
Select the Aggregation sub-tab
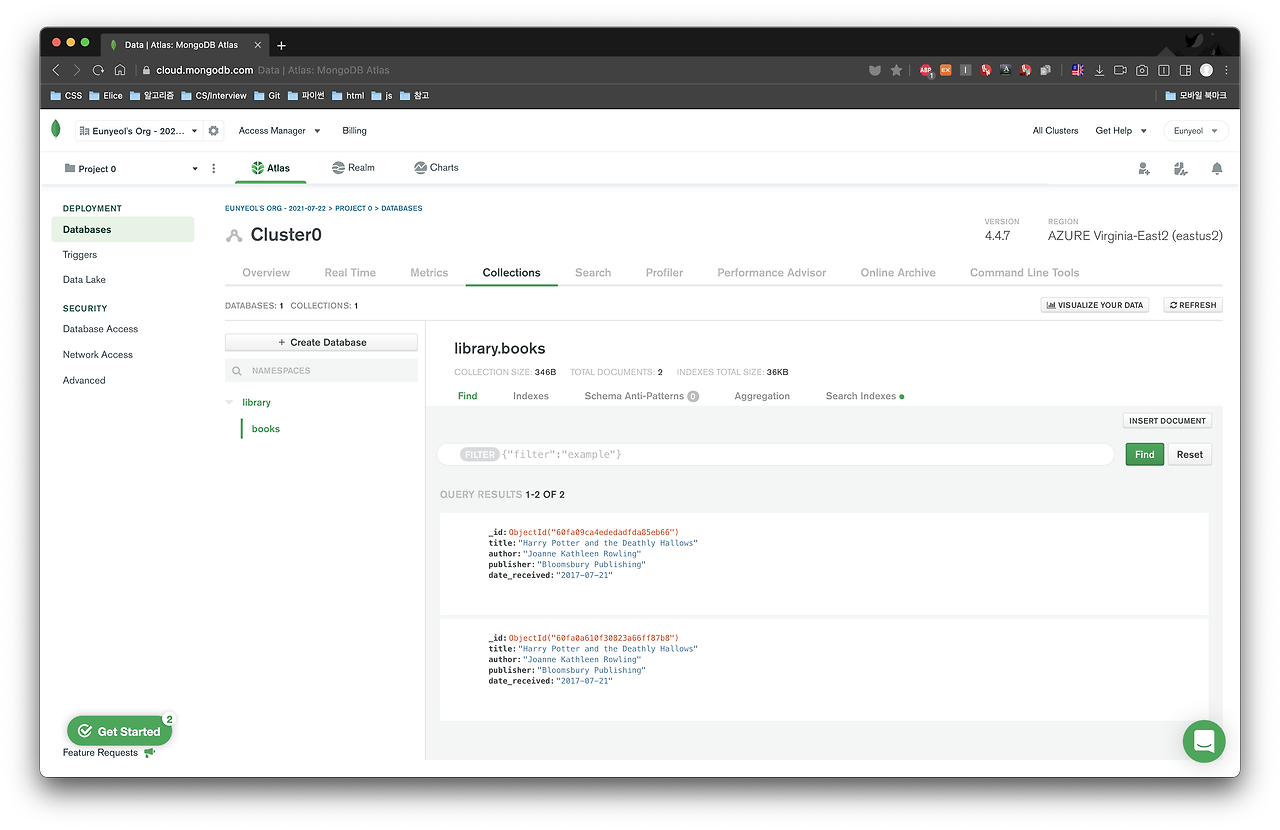(762, 396)
